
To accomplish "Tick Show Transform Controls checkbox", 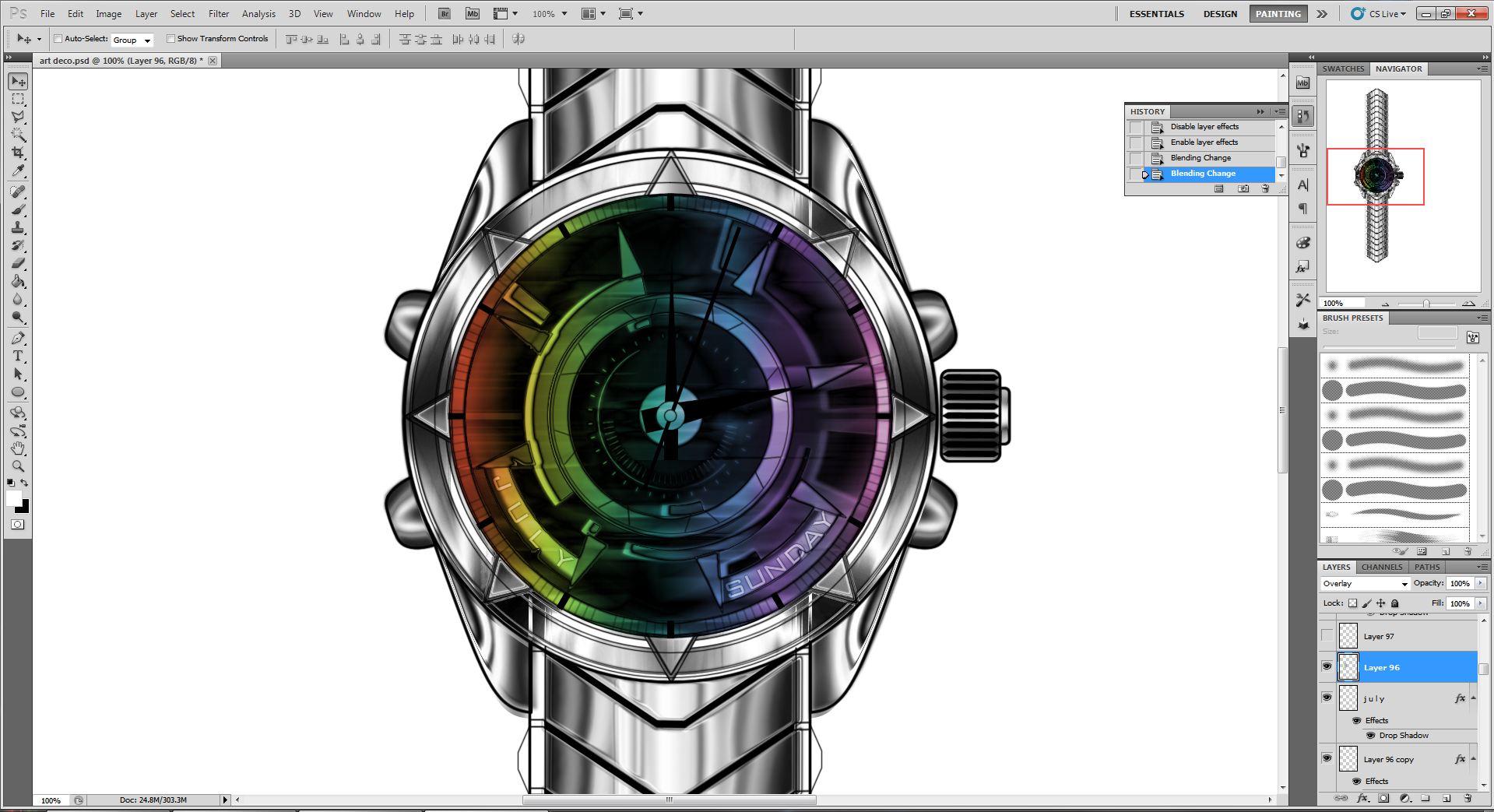I will point(170,39).
